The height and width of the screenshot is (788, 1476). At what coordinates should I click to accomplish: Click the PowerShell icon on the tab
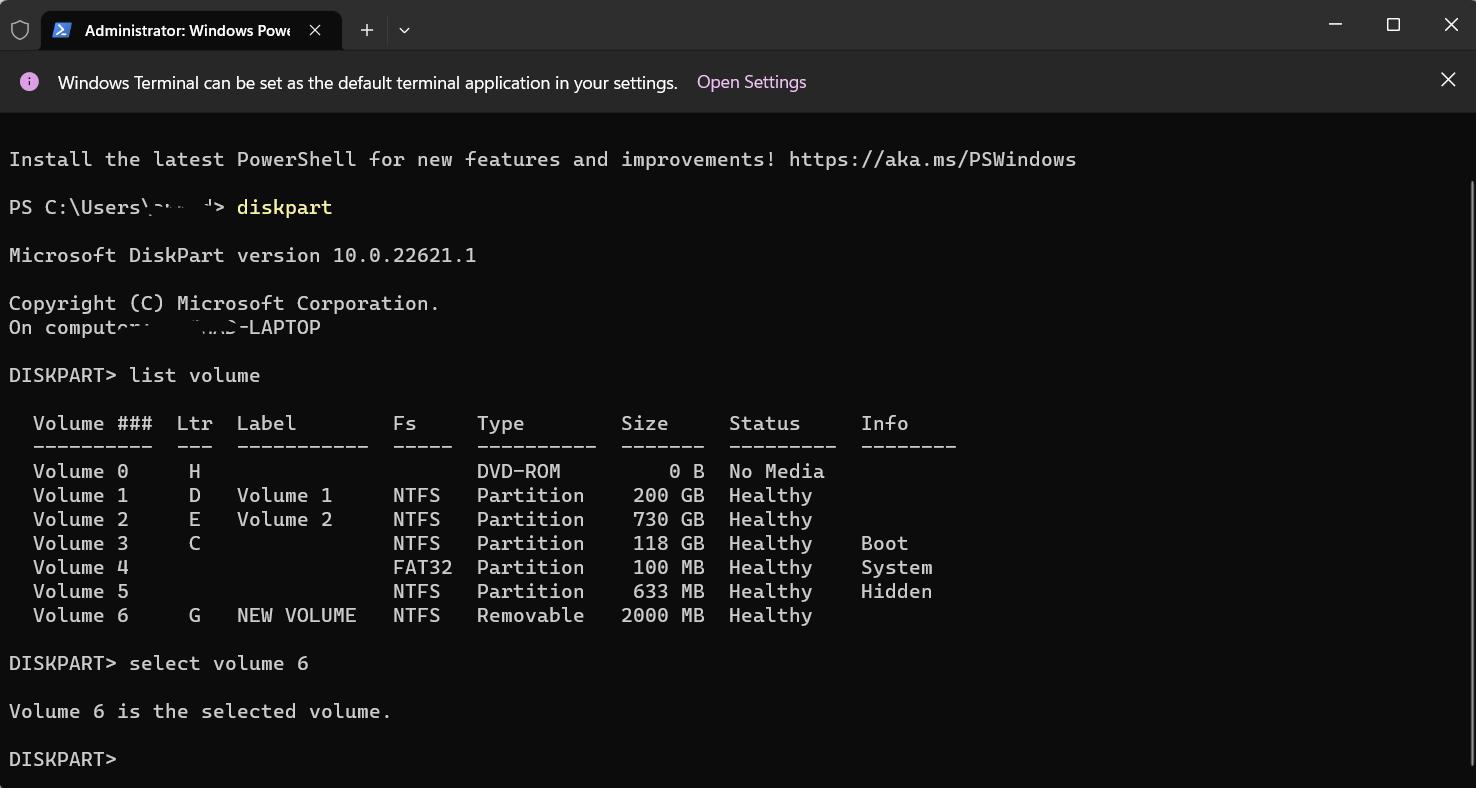[x=62, y=30]
